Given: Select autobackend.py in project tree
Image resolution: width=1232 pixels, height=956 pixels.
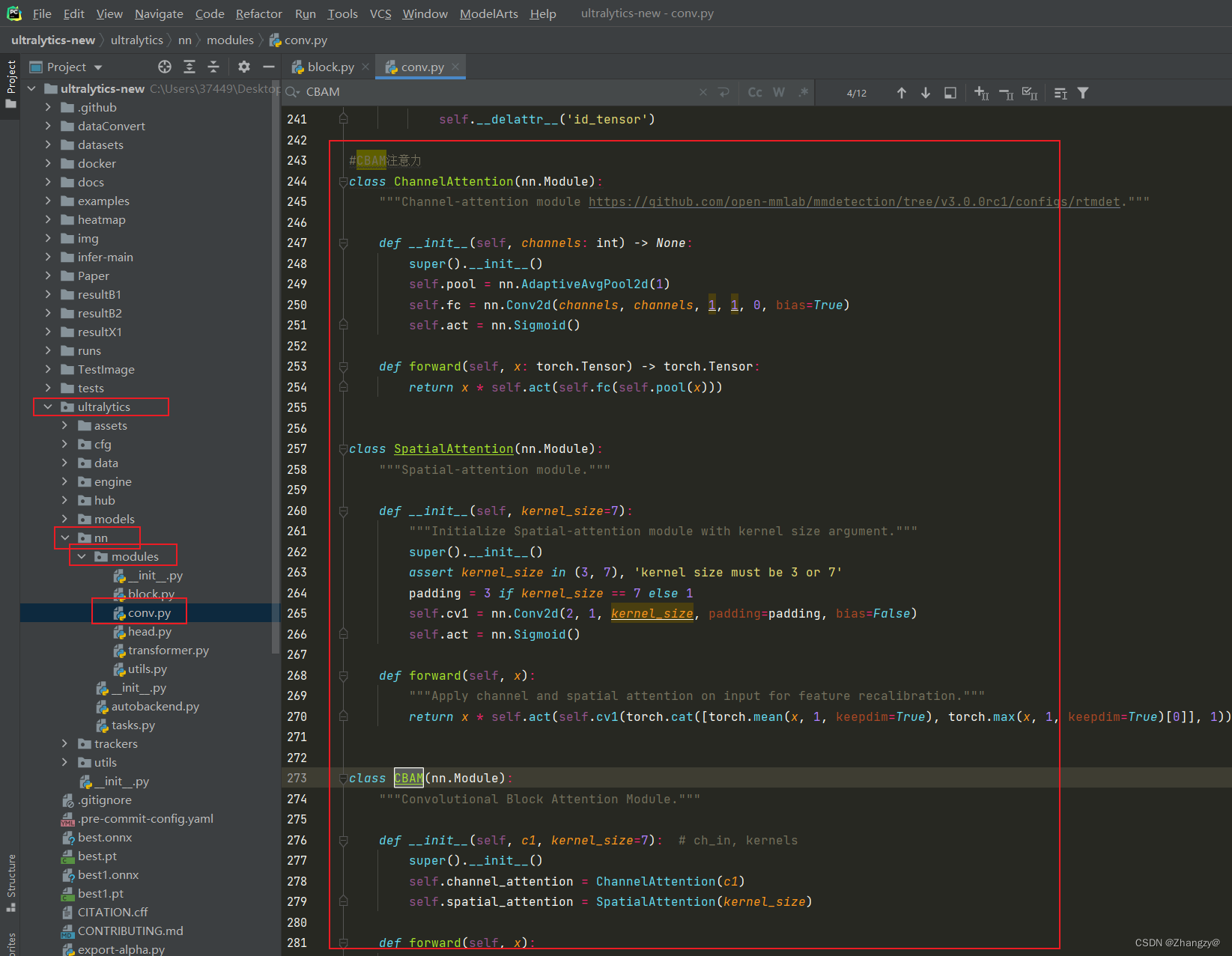Looking at the screenshot, I should [x=155, y=706].
